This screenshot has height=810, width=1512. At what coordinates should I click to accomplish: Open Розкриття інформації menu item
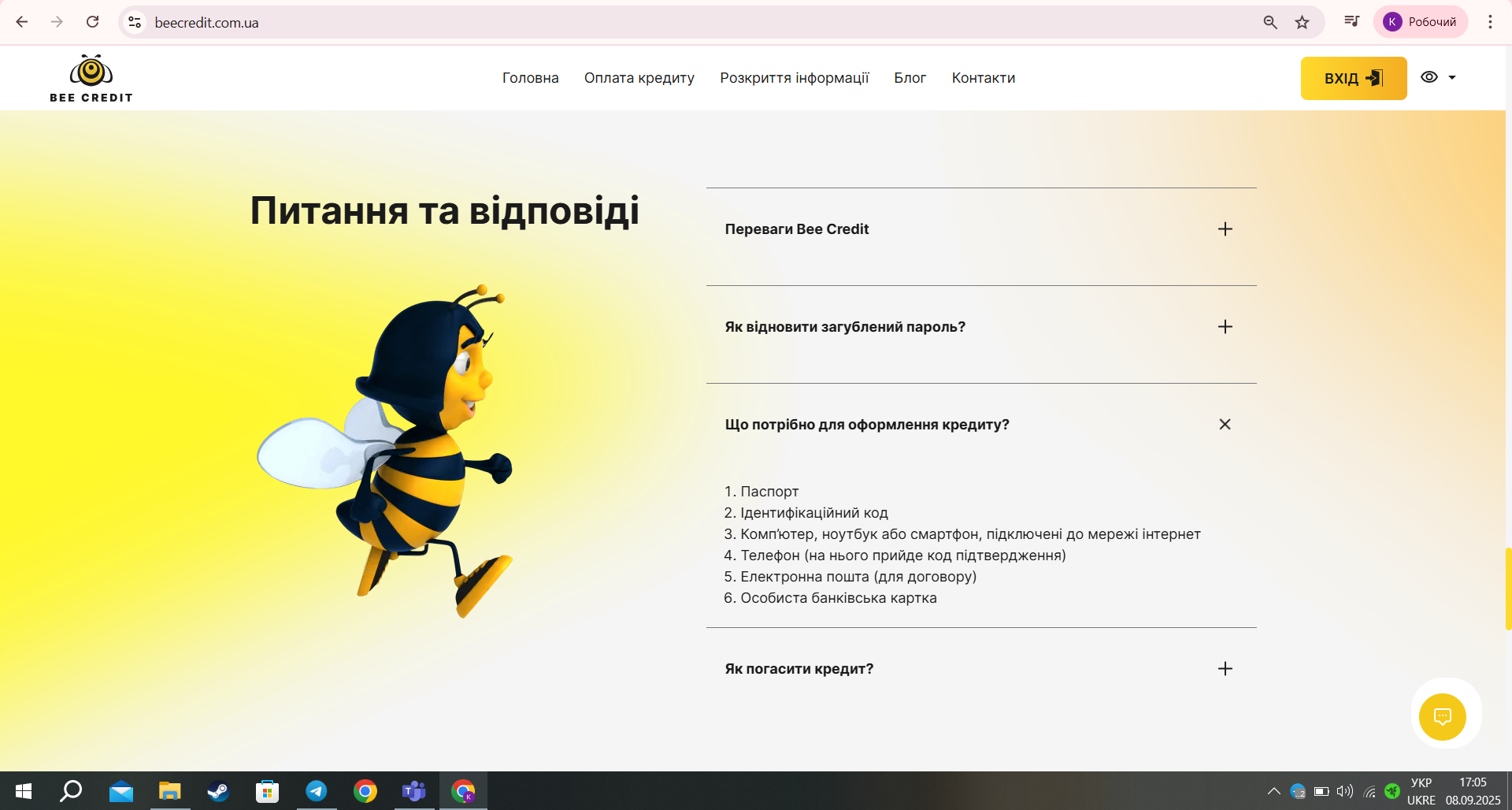coord(795,78)
